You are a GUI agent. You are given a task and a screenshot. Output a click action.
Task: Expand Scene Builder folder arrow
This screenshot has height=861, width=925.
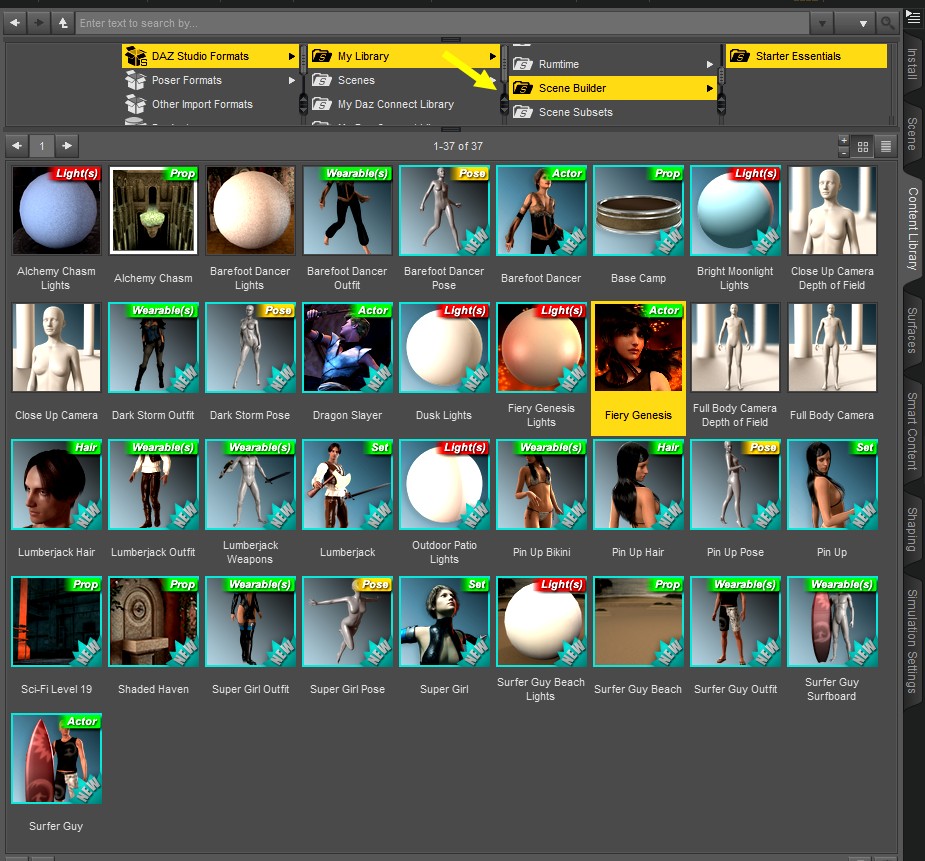pos(710,88)
